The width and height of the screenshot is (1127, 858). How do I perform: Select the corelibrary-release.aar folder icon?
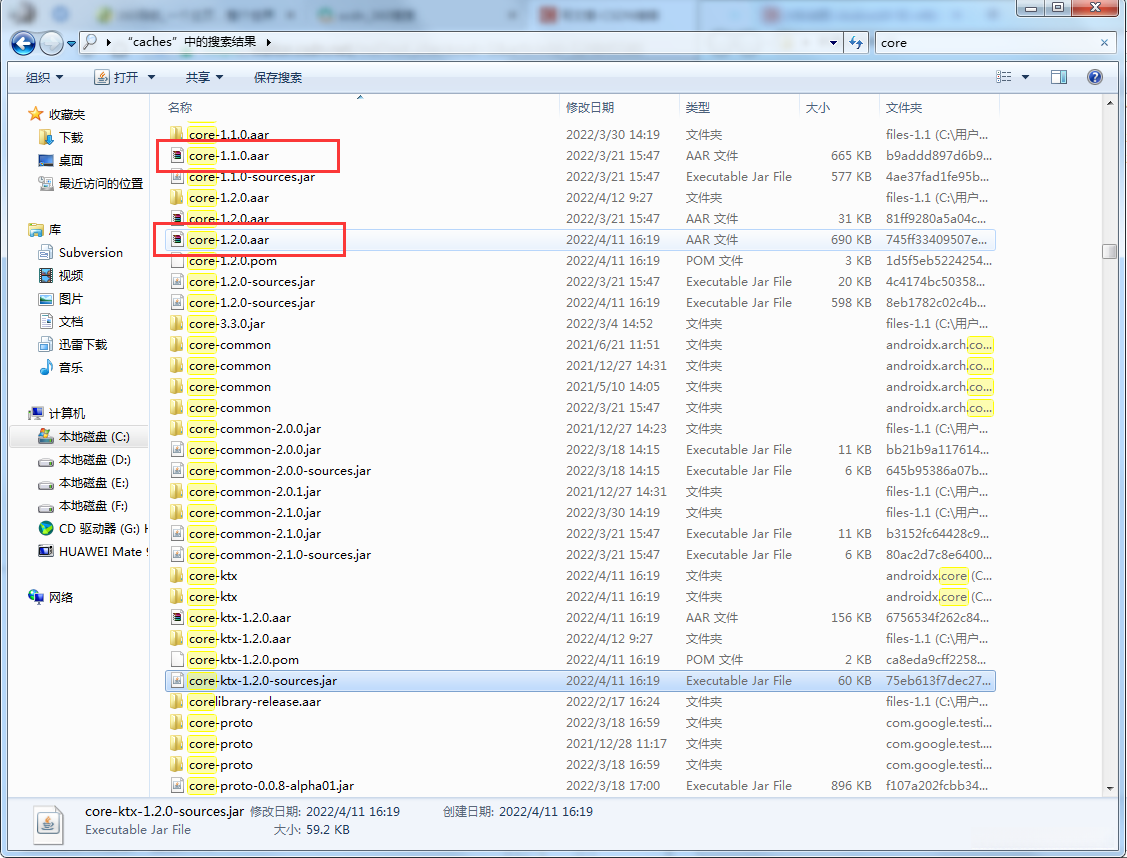(x=177, y=701)
